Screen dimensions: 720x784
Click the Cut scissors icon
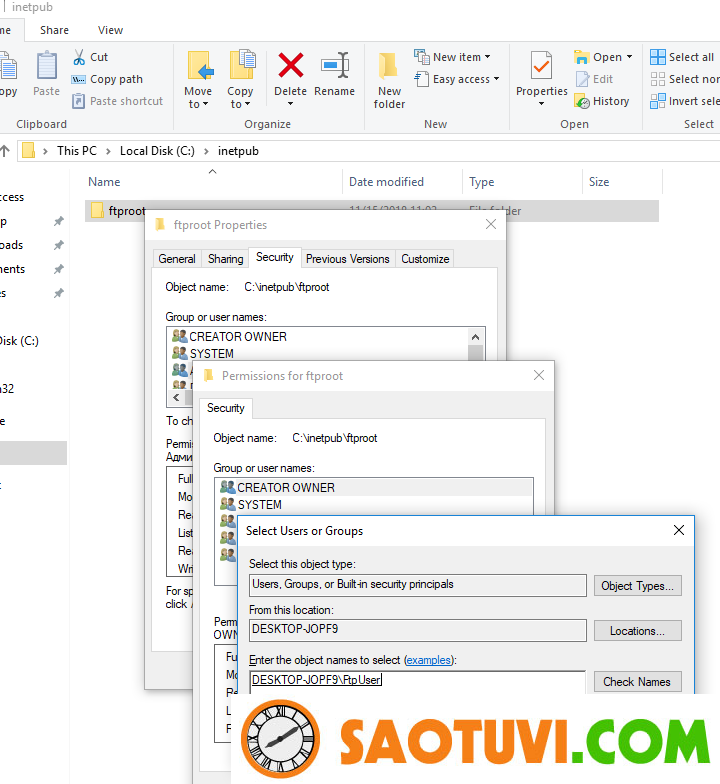79,57
